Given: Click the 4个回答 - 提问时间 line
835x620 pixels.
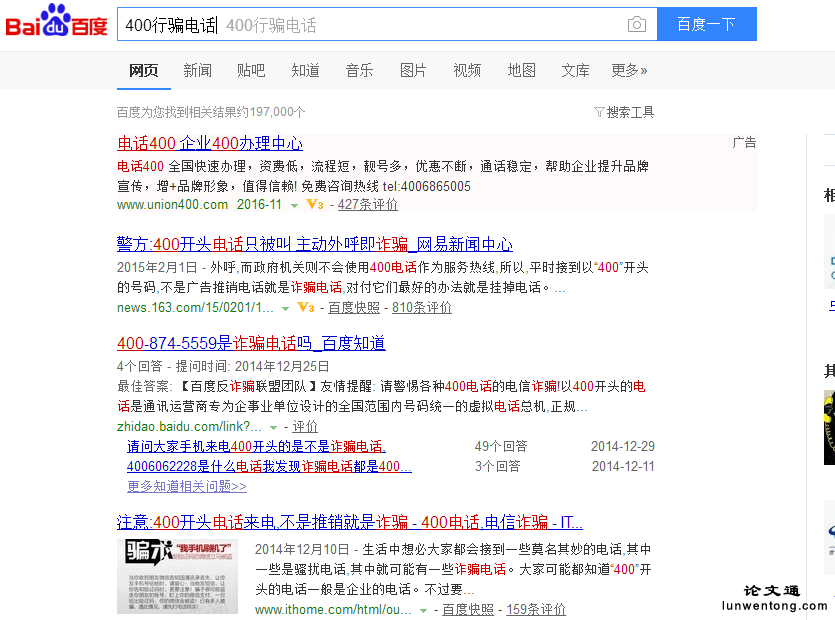Looking at the screenshot, I should pyautogui.click(x=223, y=366).
